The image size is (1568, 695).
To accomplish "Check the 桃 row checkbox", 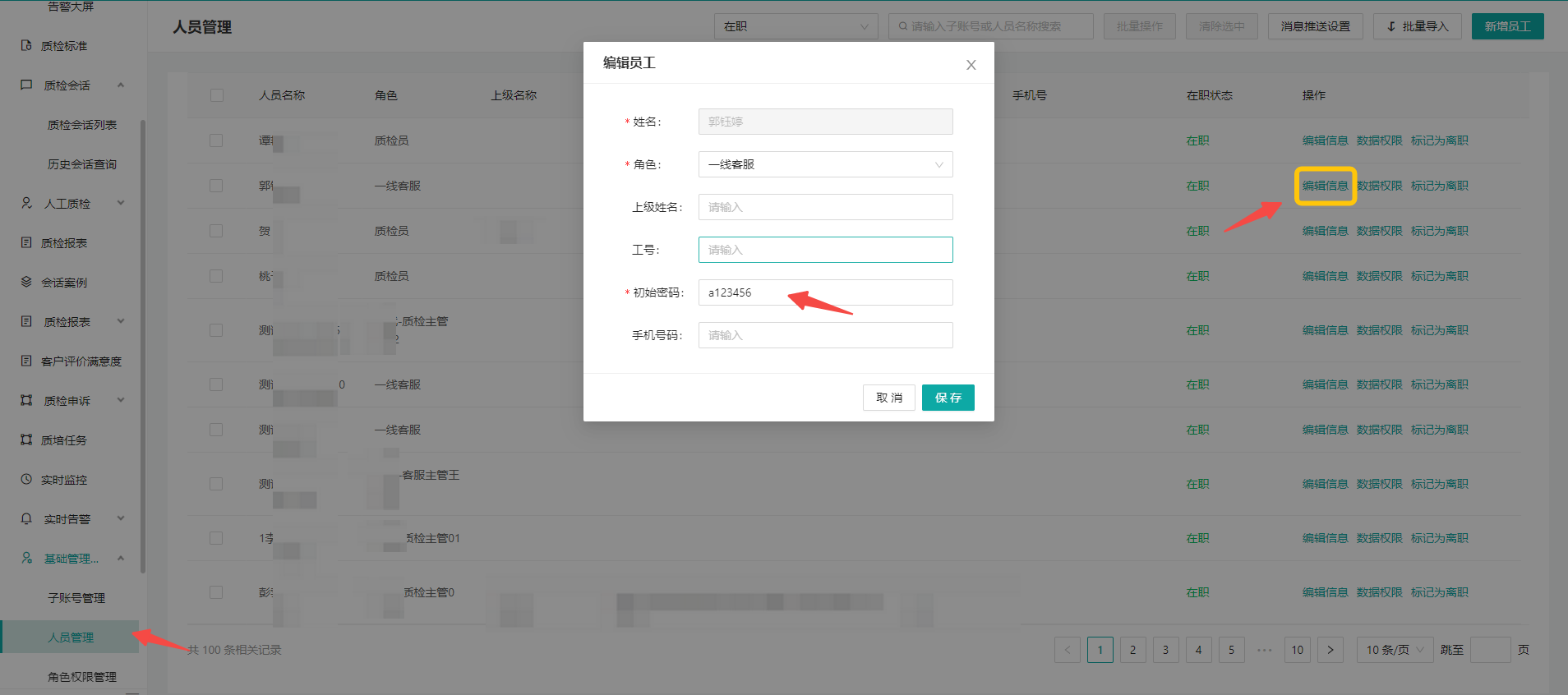I will point(216,276).
